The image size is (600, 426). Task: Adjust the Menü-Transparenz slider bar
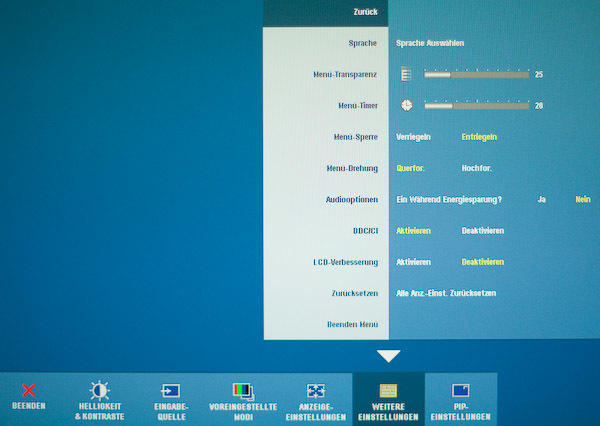[x=476, y=75]
